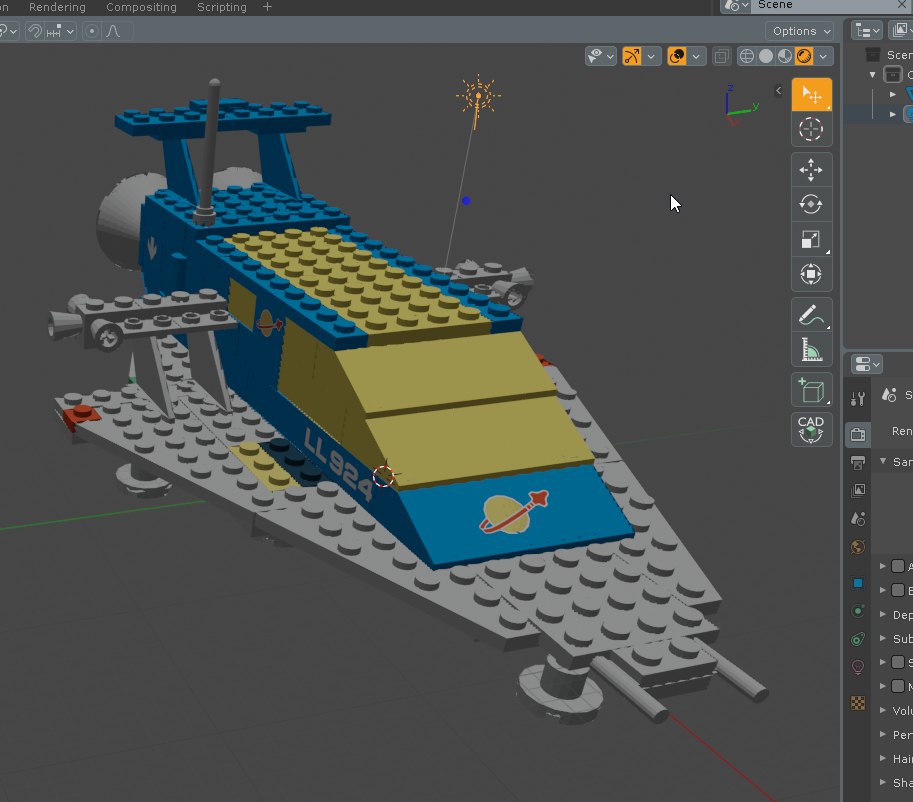
Task: Enable the checkbox beneath the Subsurface row
Action: 898,662
